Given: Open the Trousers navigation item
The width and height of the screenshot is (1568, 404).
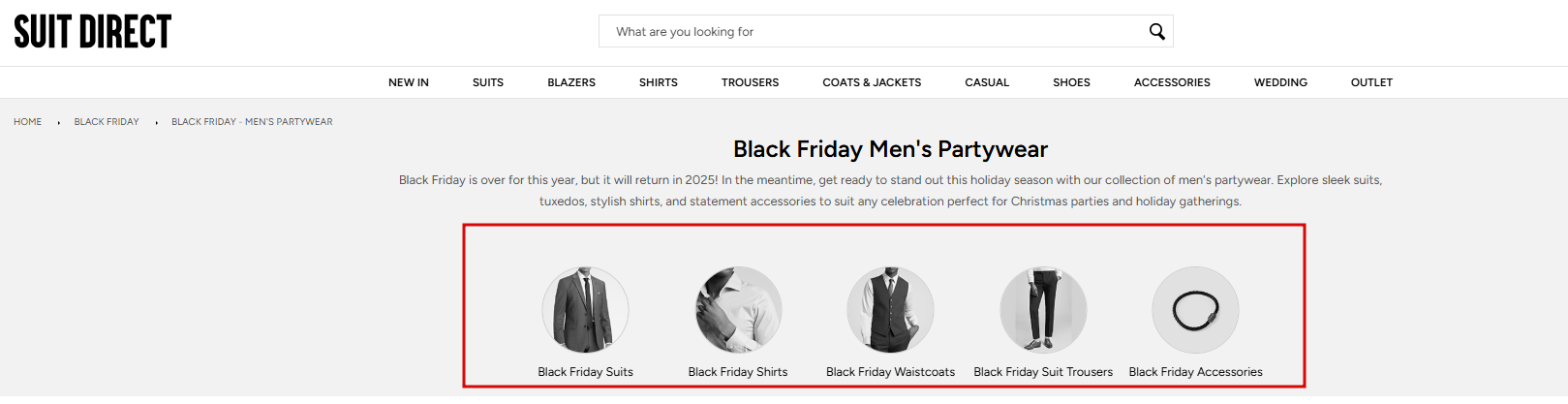Looking at the screenshot, I should pos(750,82).
